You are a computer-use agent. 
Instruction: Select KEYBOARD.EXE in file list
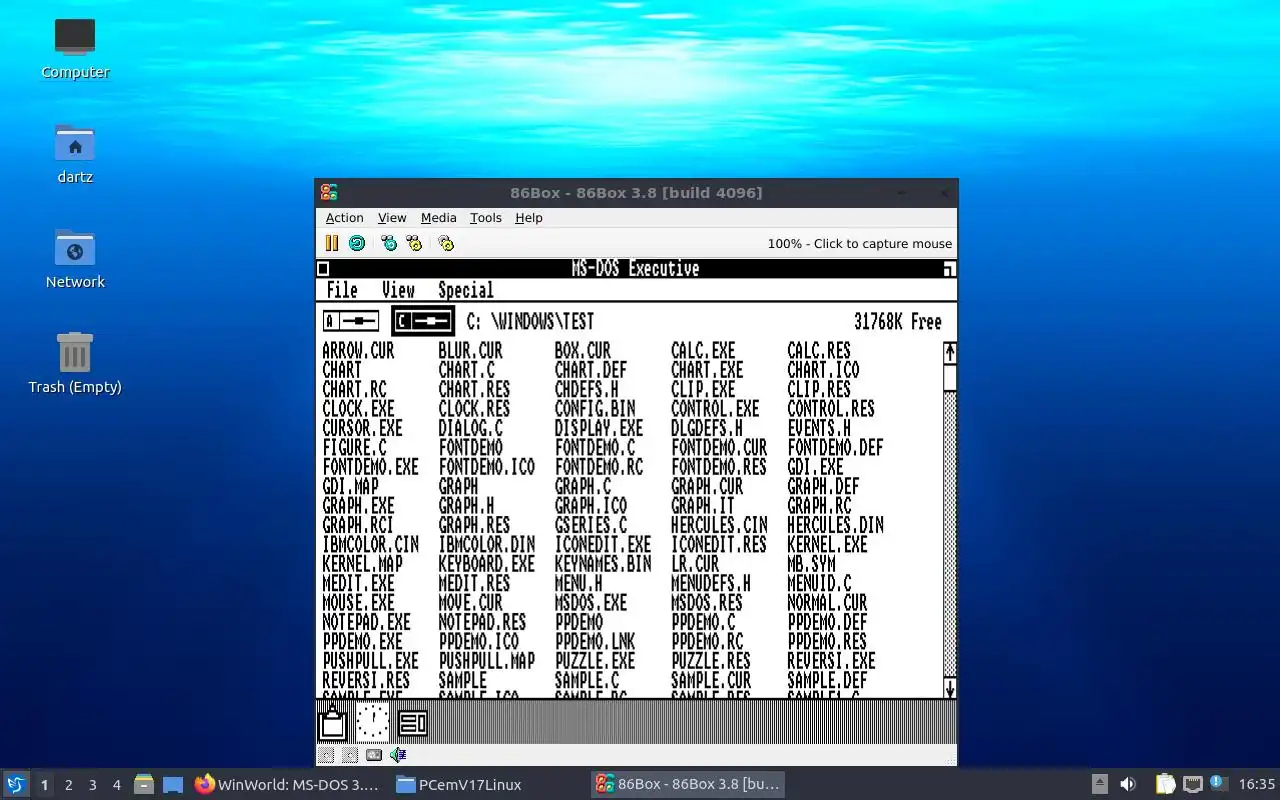[x=487, y=564]
